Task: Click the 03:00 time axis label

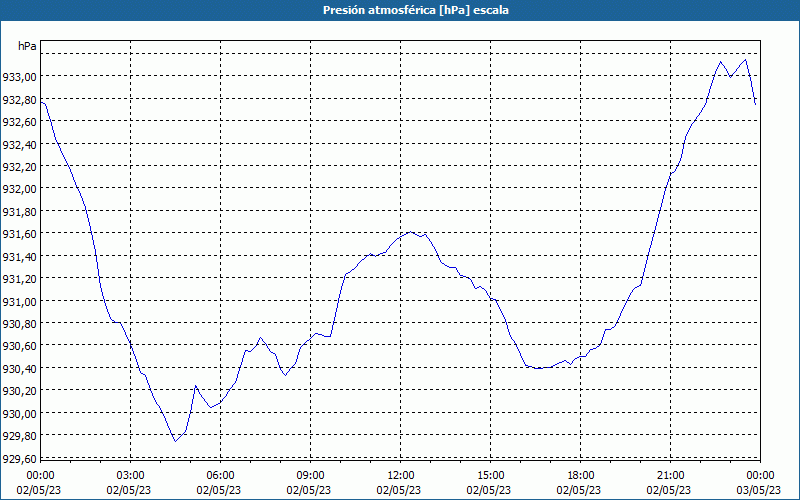Action: pyautogui.click(x=131, y=476)
